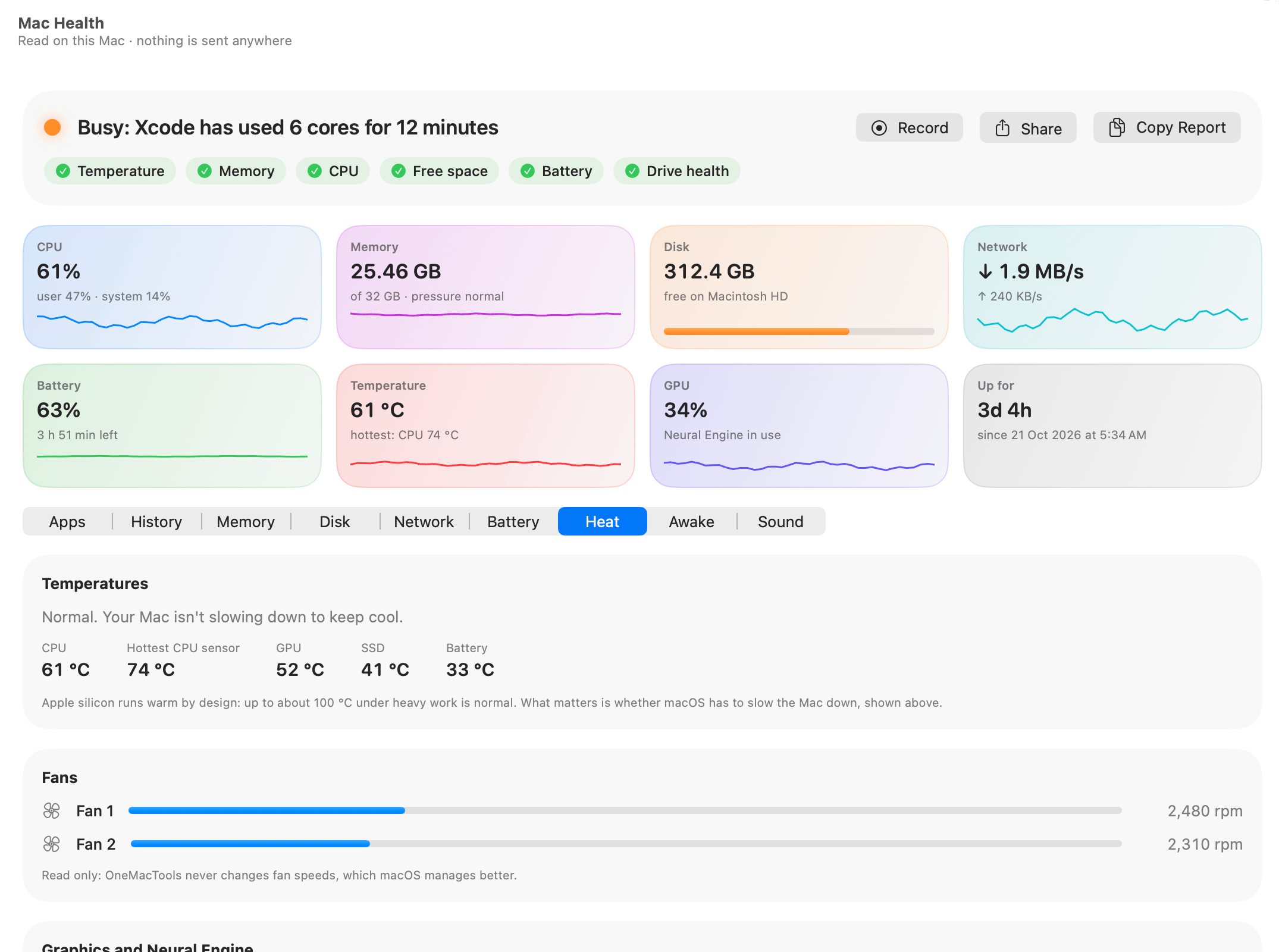
Task: Switch to the Apps tab
Action: [67, 522]
